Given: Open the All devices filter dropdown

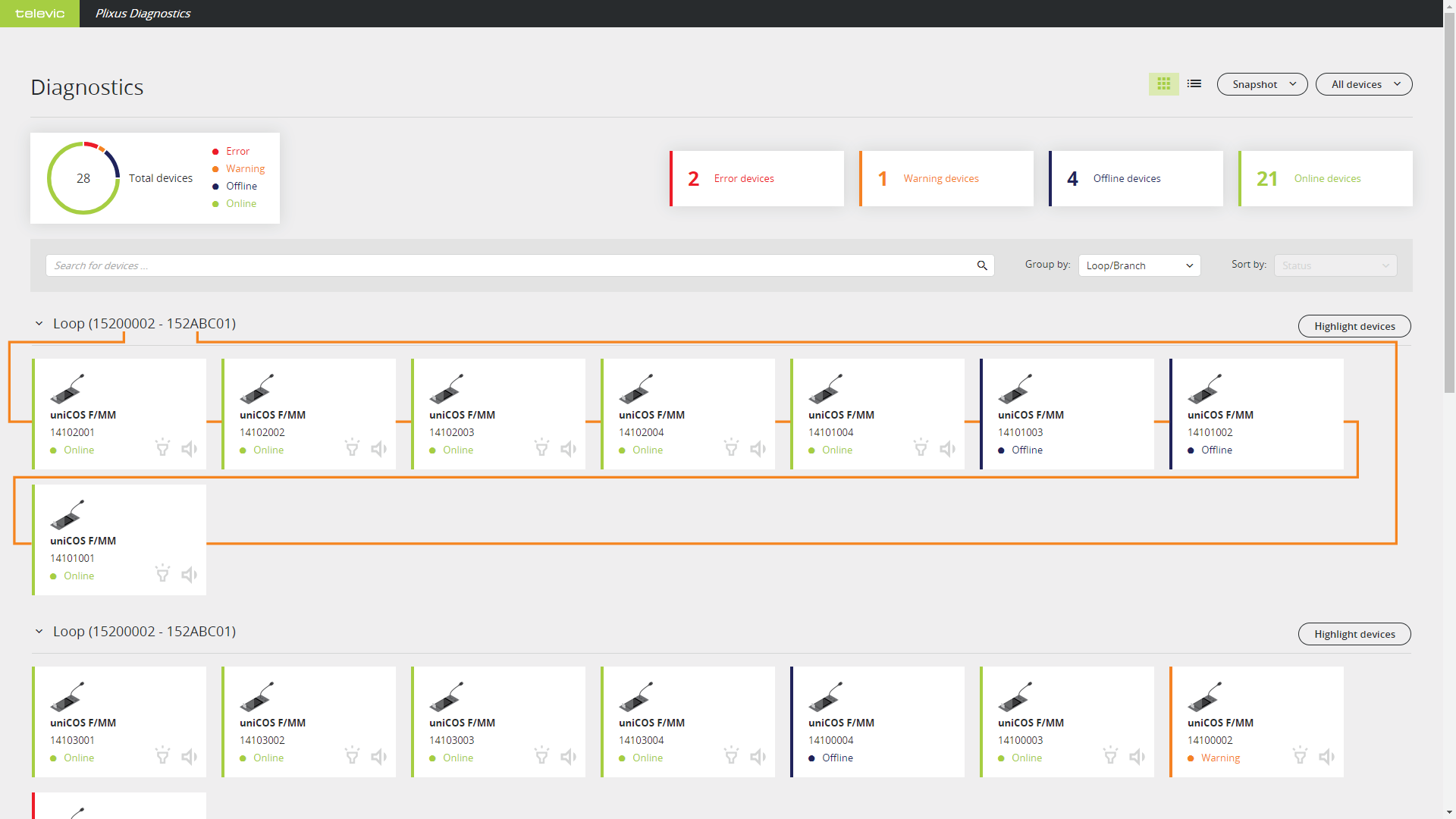Looking at the screenshot, I should (x=1363, y=84).
